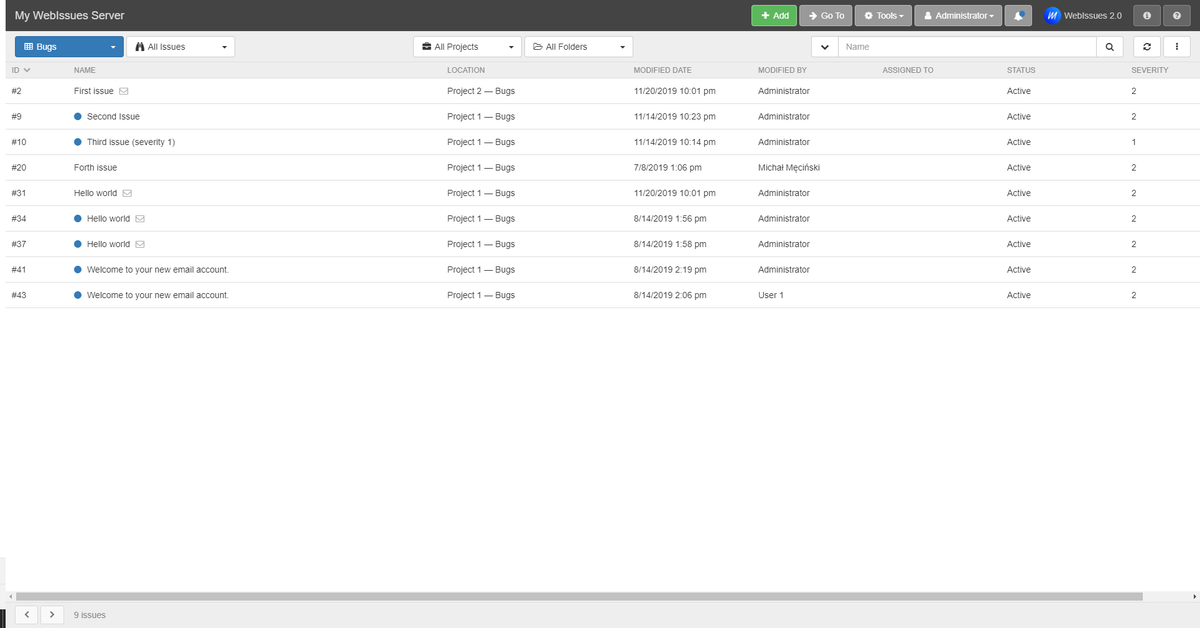The width and height of the screenshot is (1200, 628).
Task: Sort by Location column header
Action: [466, 70]
